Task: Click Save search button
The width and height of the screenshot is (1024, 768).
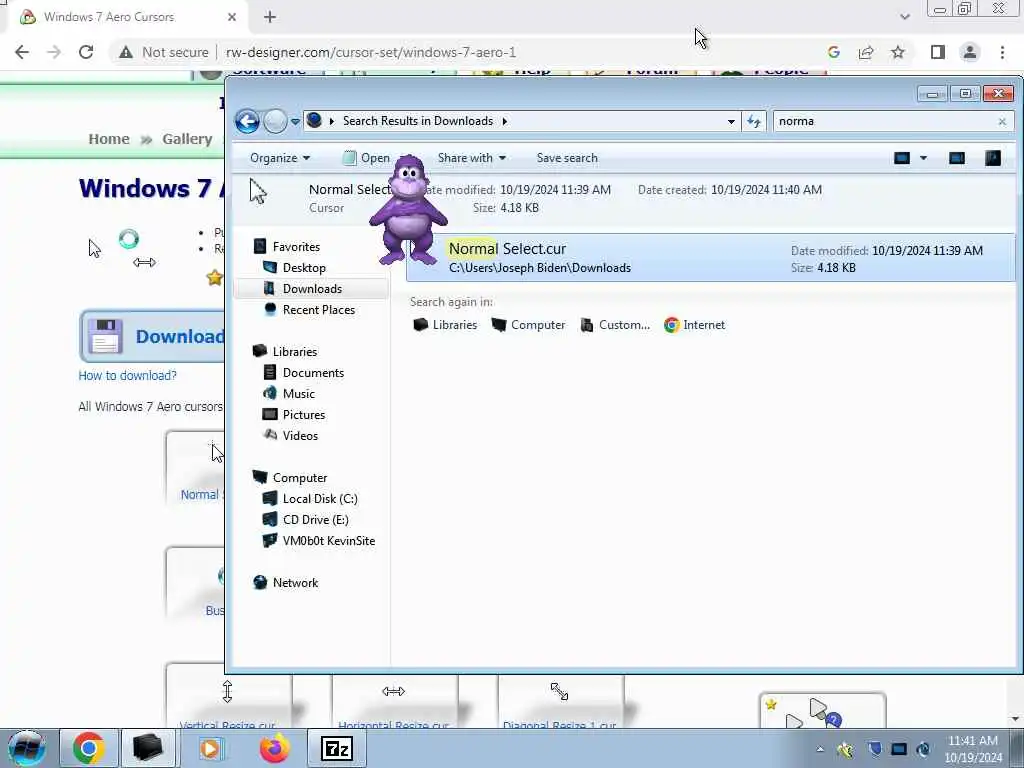Action: coord(567,158)
